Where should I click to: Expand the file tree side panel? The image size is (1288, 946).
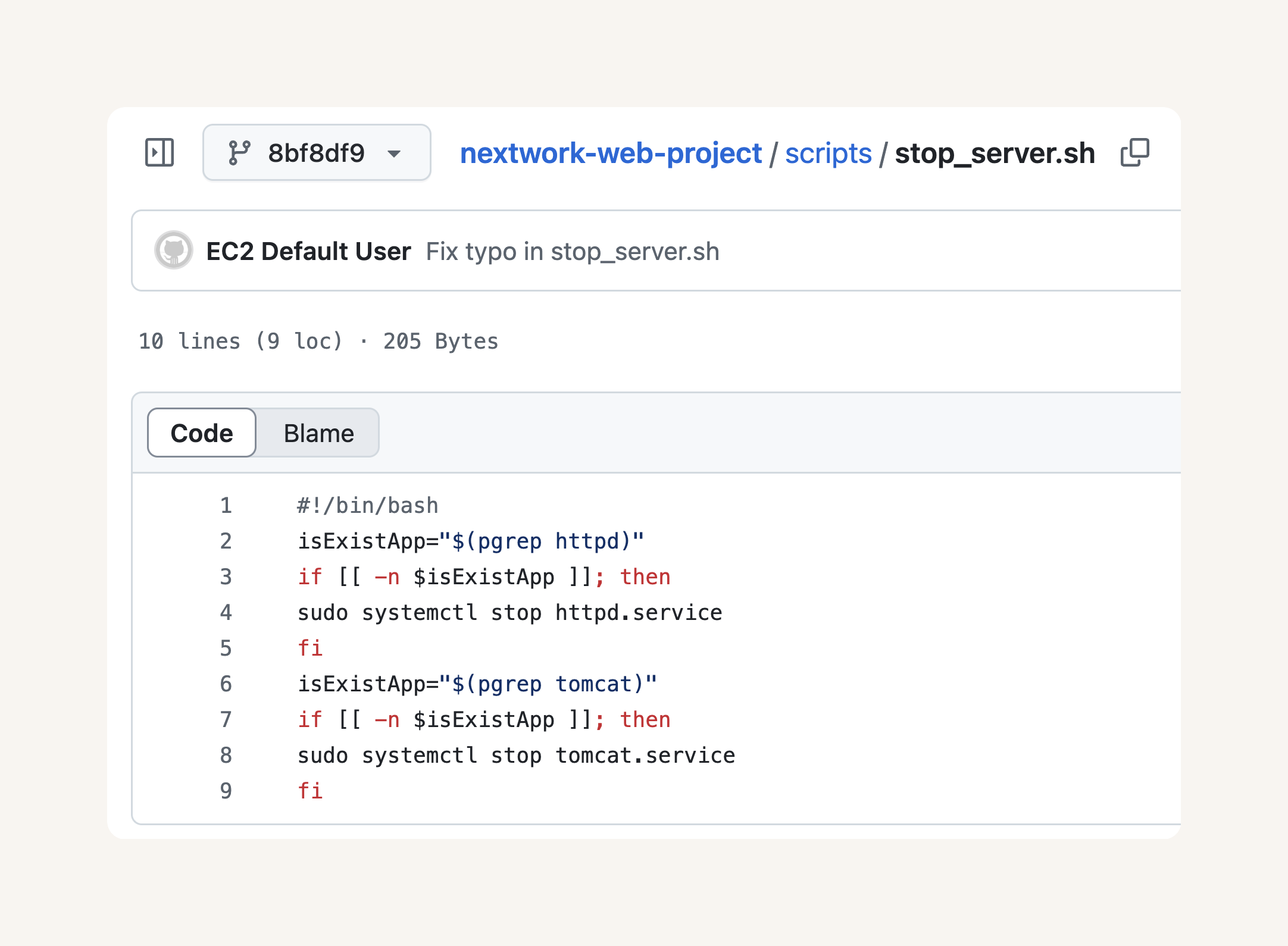point(160,153)
